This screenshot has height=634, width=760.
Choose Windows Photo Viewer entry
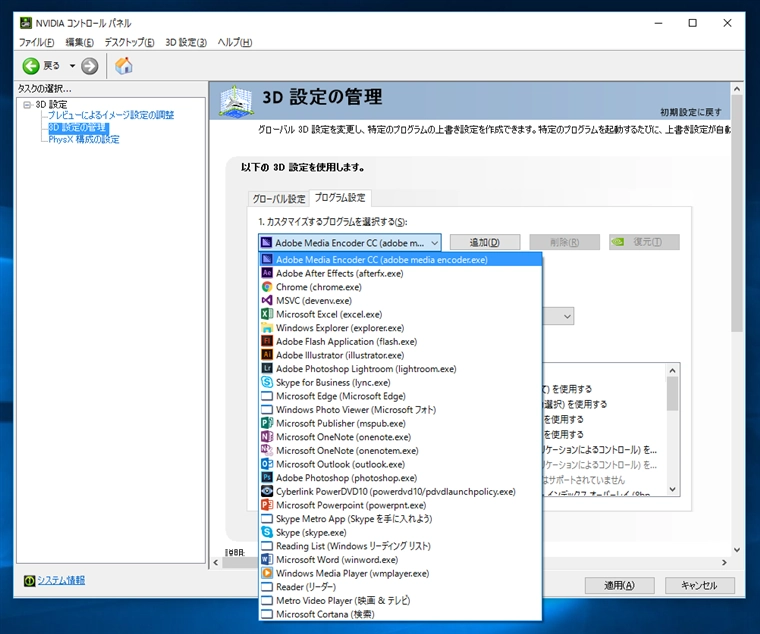pyautogui.click(x=400, y=410)
